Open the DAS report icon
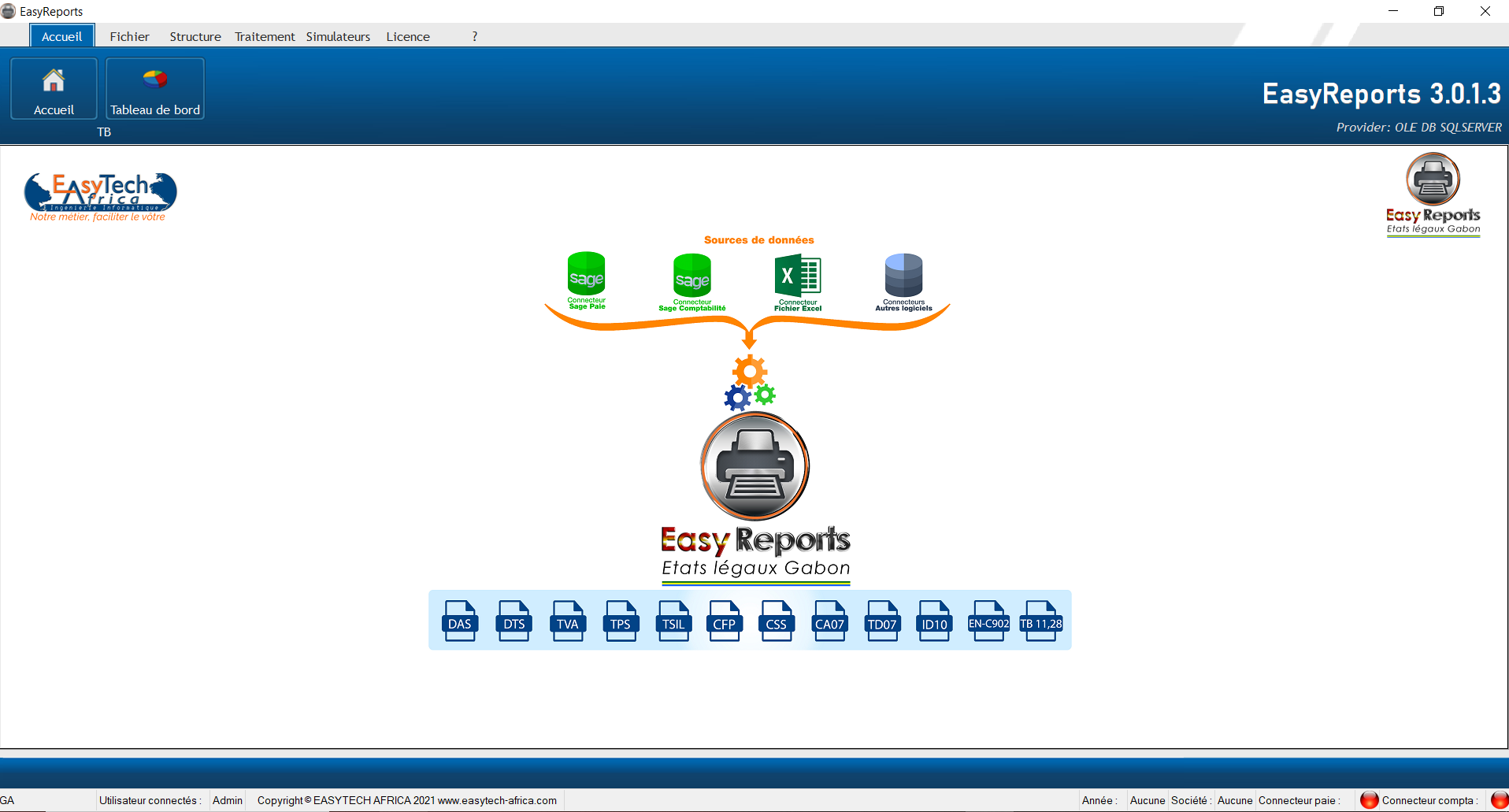This screenshot has width=1509, height=812. click(460, 621)
